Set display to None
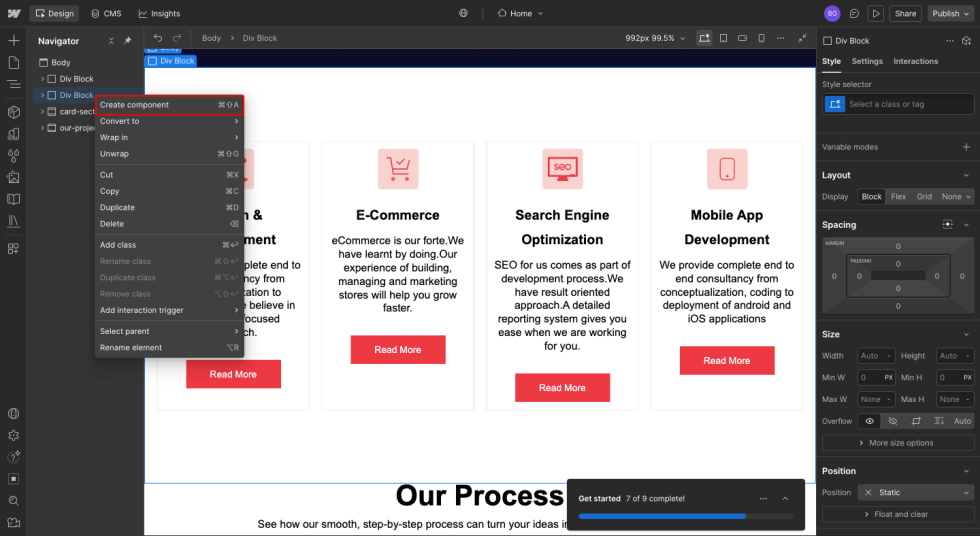This screenshot has width=980, height=536. [x=956, y=196]
